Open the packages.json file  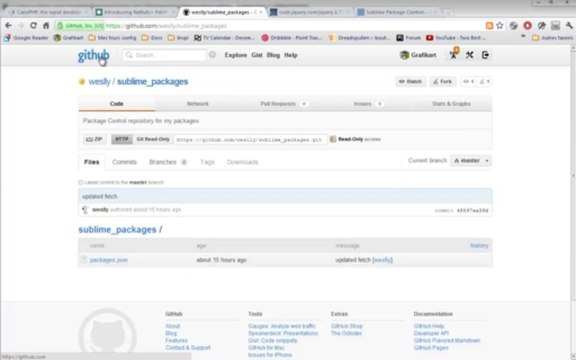point(109,260)
